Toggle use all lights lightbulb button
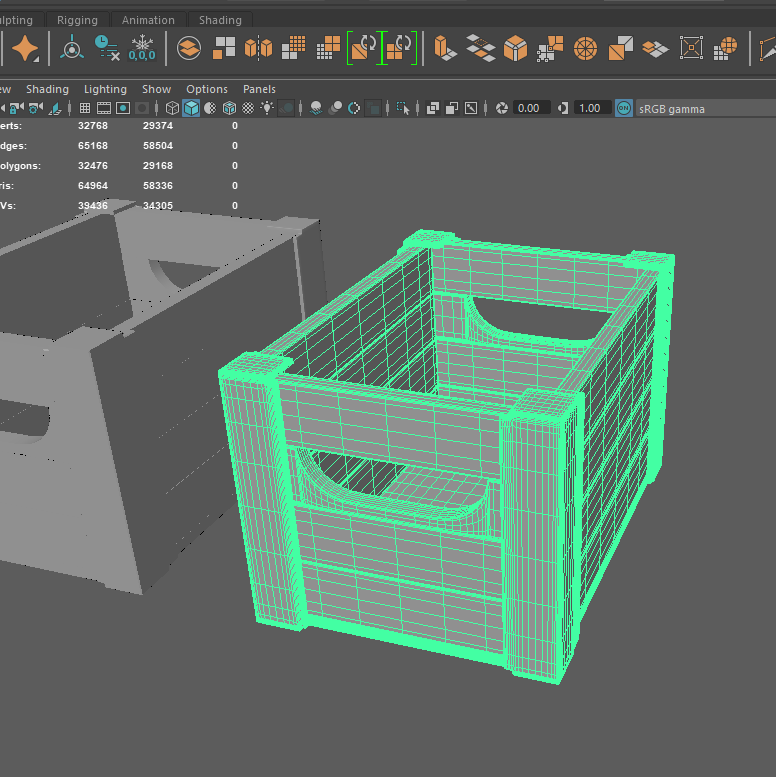 coord(267,108)
